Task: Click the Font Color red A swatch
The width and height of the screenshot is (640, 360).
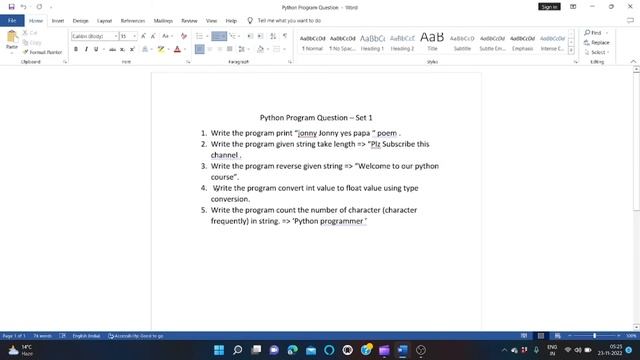Action: pos(177,49)
